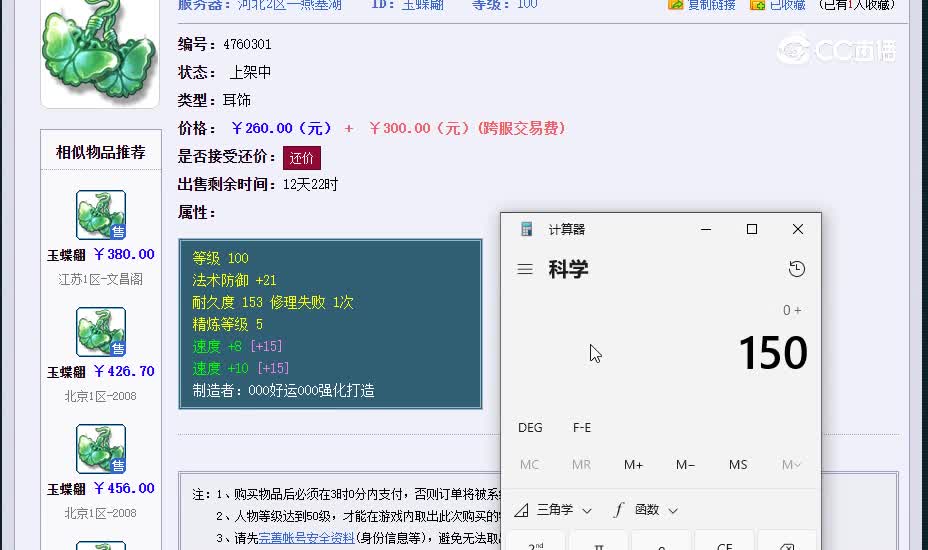The width and height of the screenshot is (928, 550).
Task: Open the ￥380.00 玉蝶翩 item thumbnail
Action: click(101, 214)
